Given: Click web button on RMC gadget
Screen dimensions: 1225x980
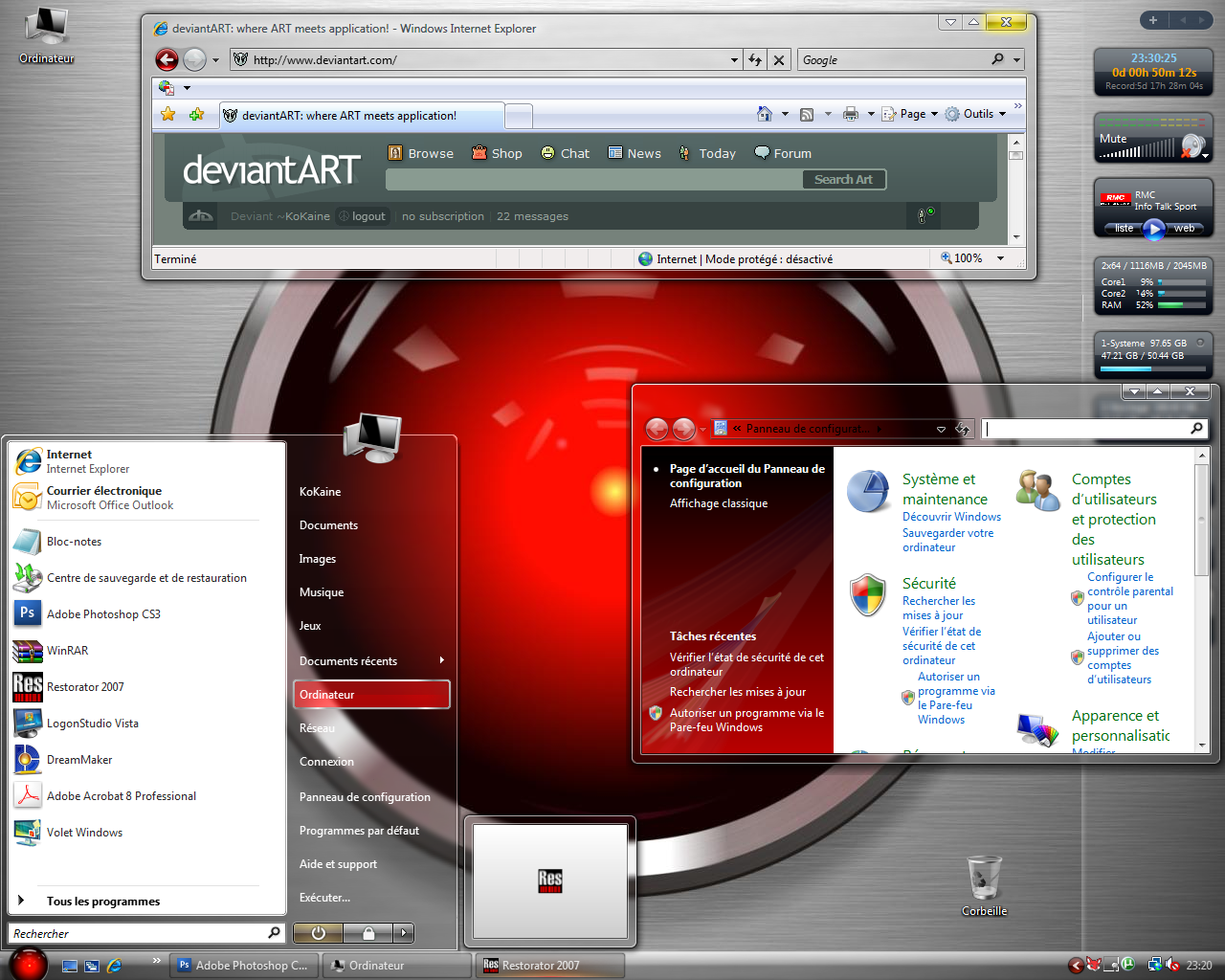Looking at the screenshot, I should [x=1185, y=228].
